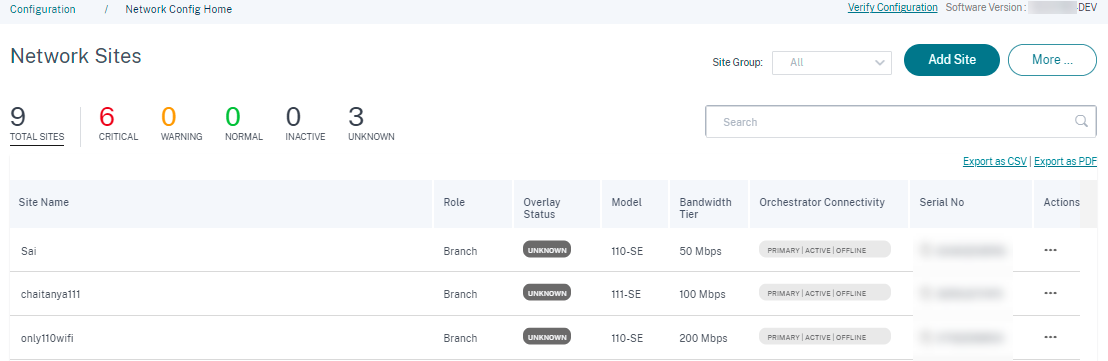1108x361 pixels.
Task: Expand the Site Group dropdown
Action: click(x=832, y=62)
